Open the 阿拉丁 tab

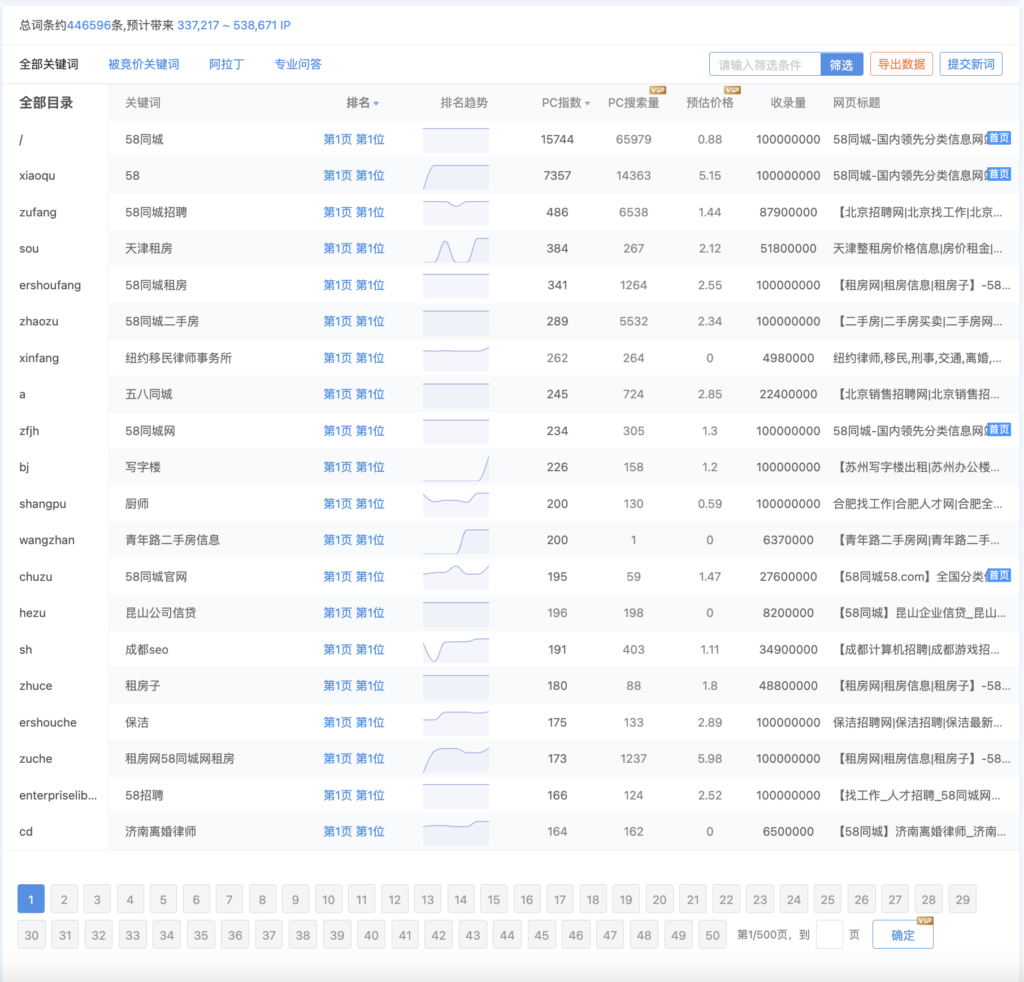pyautogui.click(x=227, y=64)
